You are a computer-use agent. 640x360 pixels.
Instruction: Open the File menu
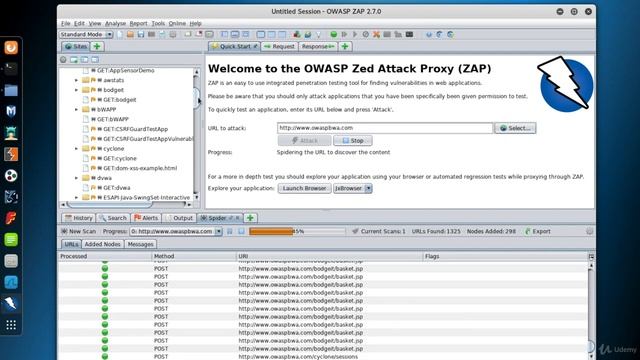pos(65,24)
